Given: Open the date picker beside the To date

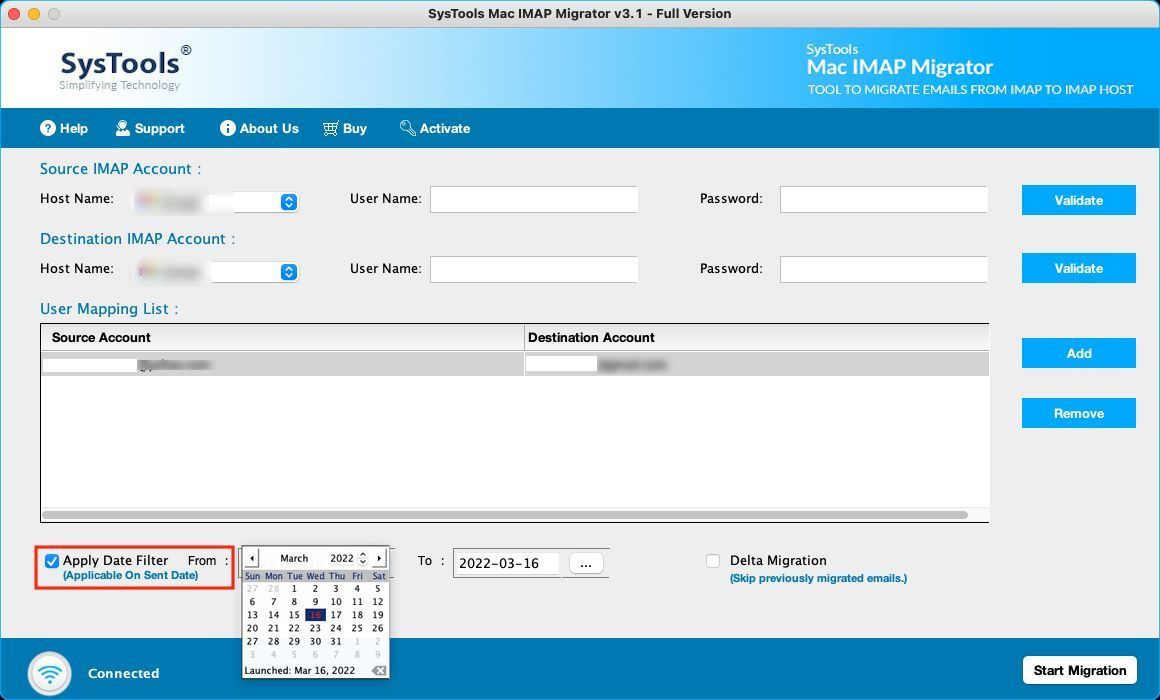Looking at the screenshot, I should click(x=586, y=564).
